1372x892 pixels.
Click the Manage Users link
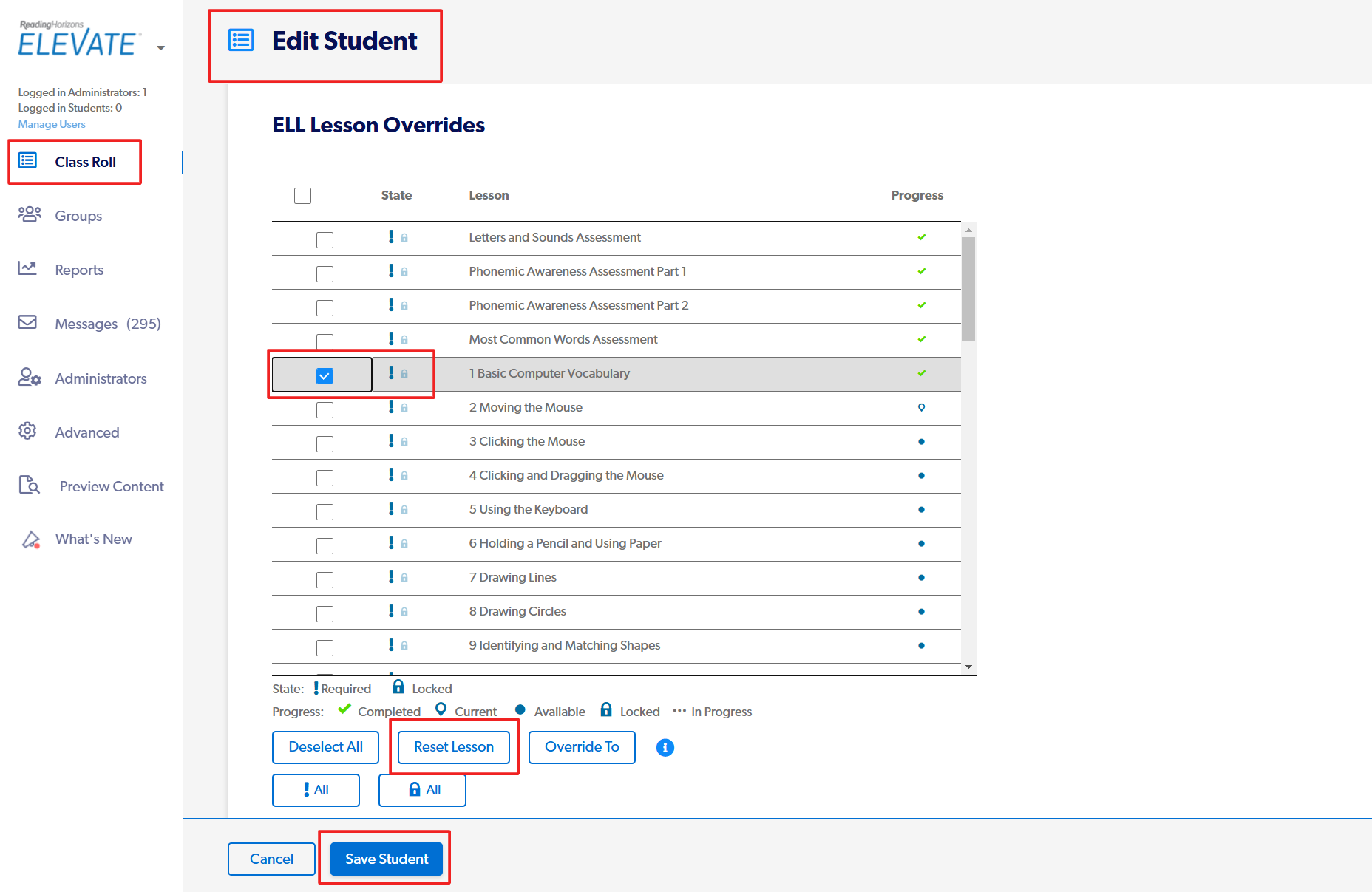(52, 124)
